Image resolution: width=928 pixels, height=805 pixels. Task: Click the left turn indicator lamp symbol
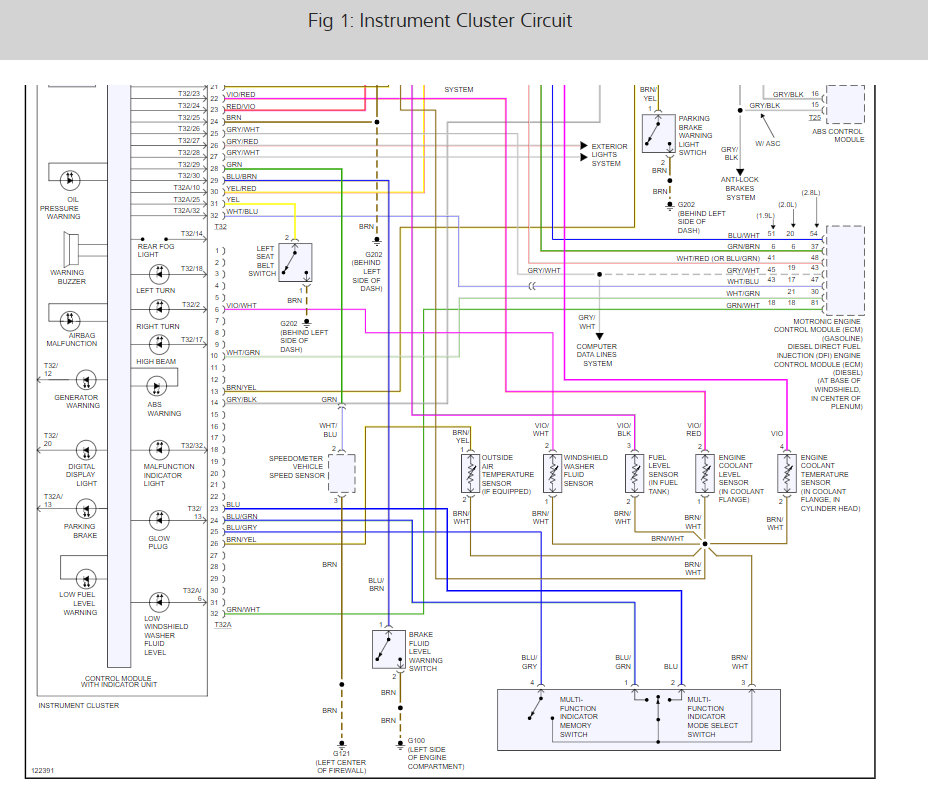click(x=159, y=274)
